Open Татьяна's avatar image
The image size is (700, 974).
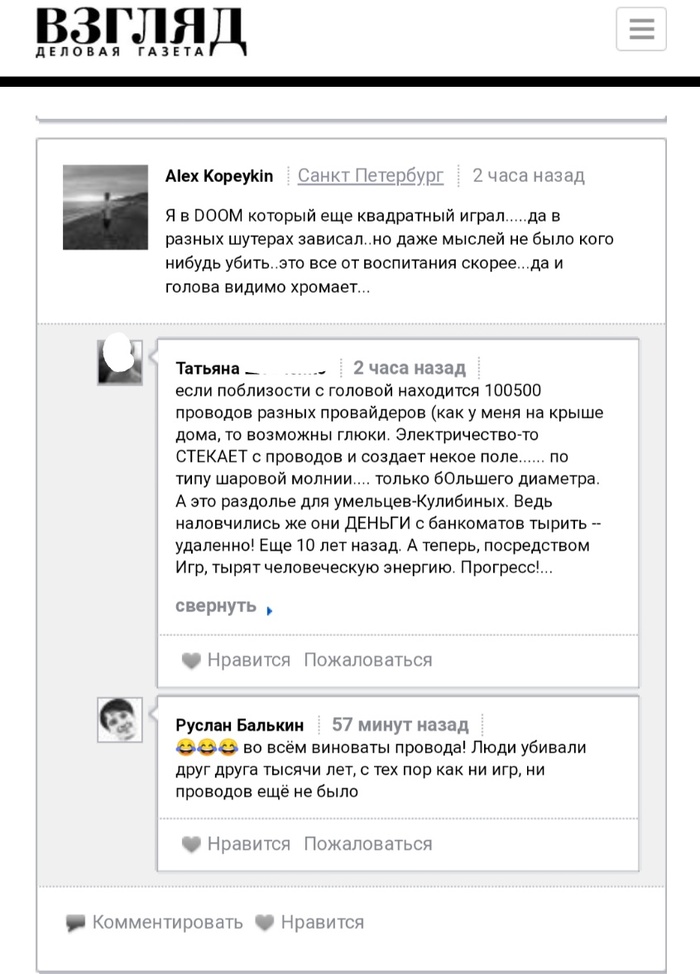[119, 361]
